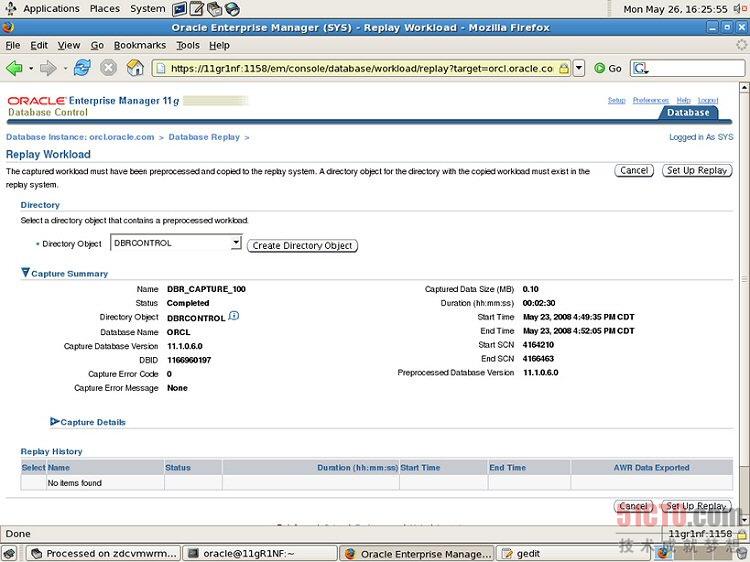Go to the browser Home icon

coord(135,68)
